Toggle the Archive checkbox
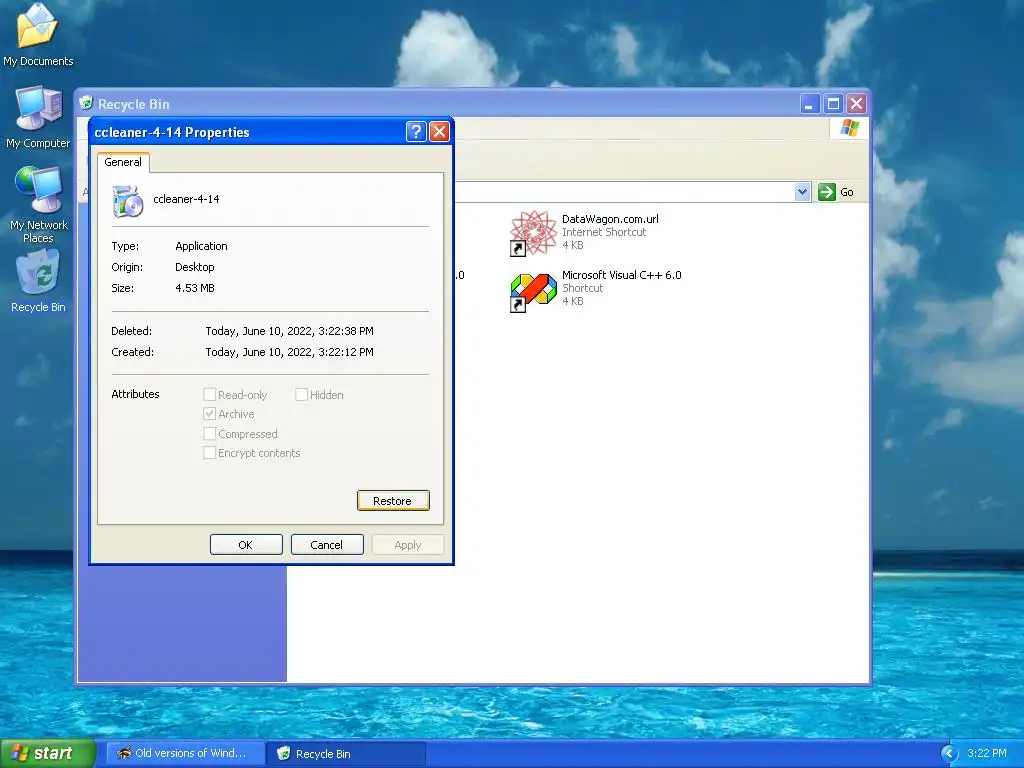This screenshot has height=768, width=1024. [210, 414]
